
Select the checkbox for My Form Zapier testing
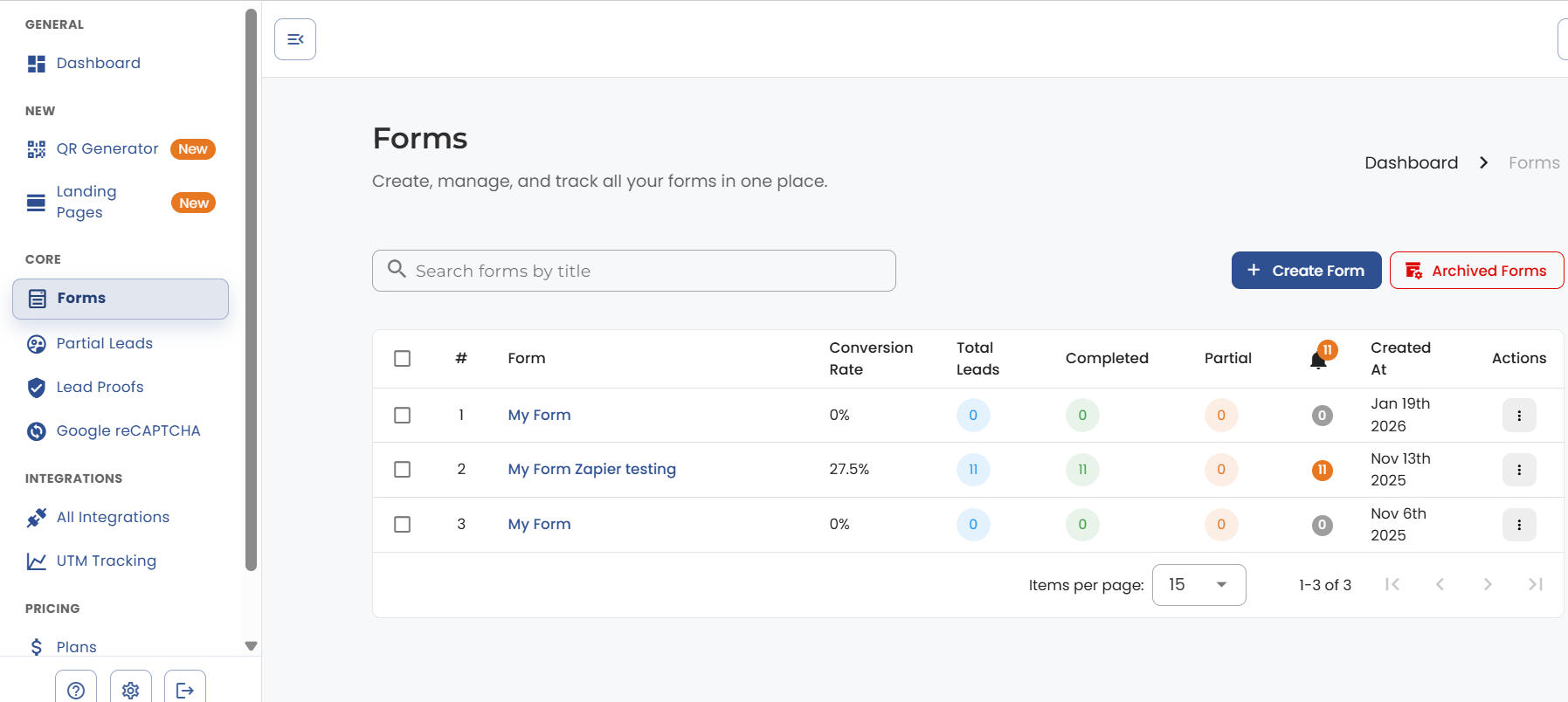(x=403, y=470)
